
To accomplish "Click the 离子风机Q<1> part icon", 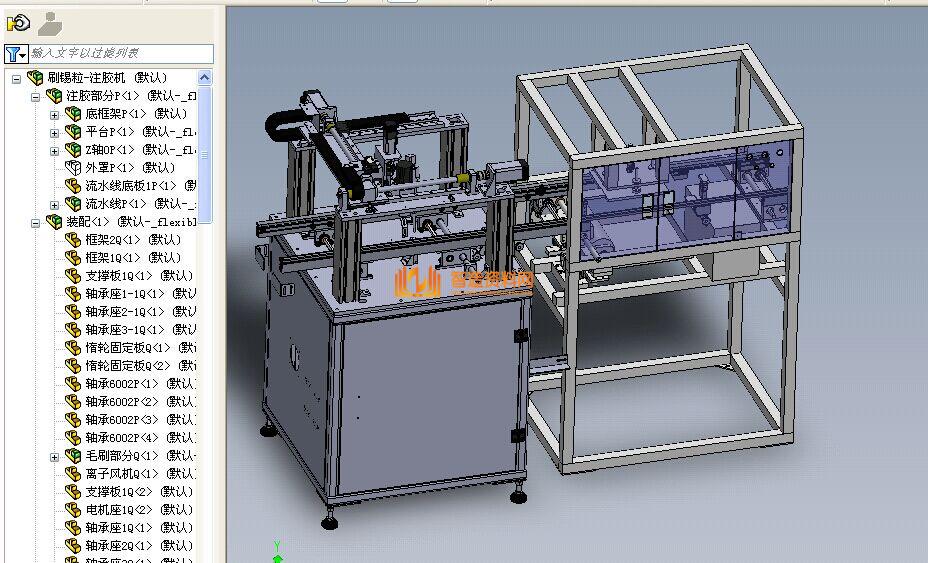I will [x=72, y=474].
